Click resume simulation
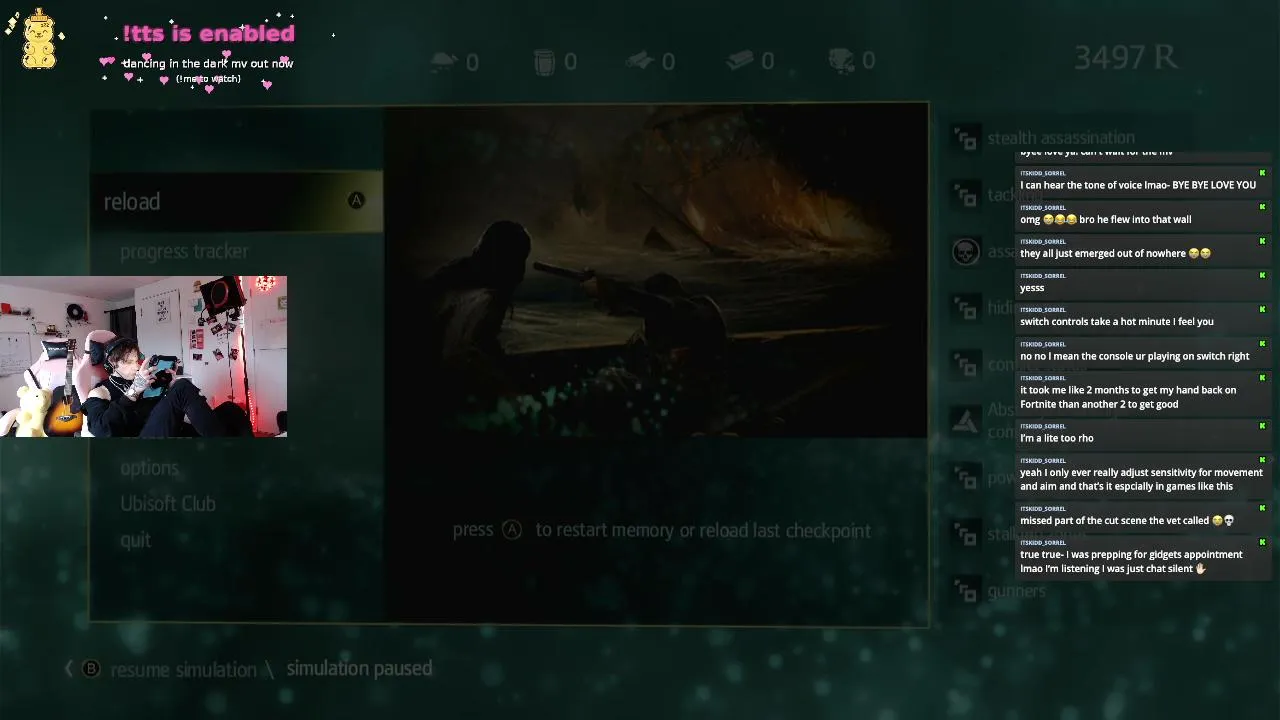 click(183, 670)
